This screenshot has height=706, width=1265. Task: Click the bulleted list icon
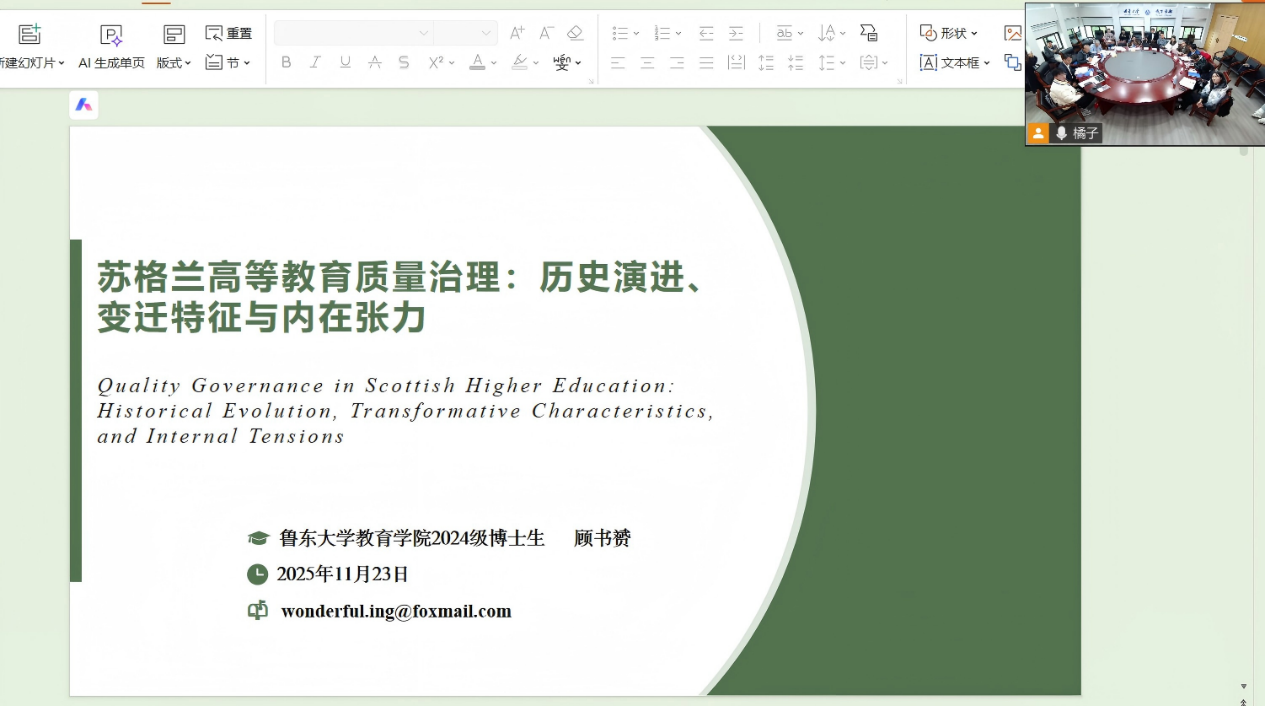[x=620, y=33]
